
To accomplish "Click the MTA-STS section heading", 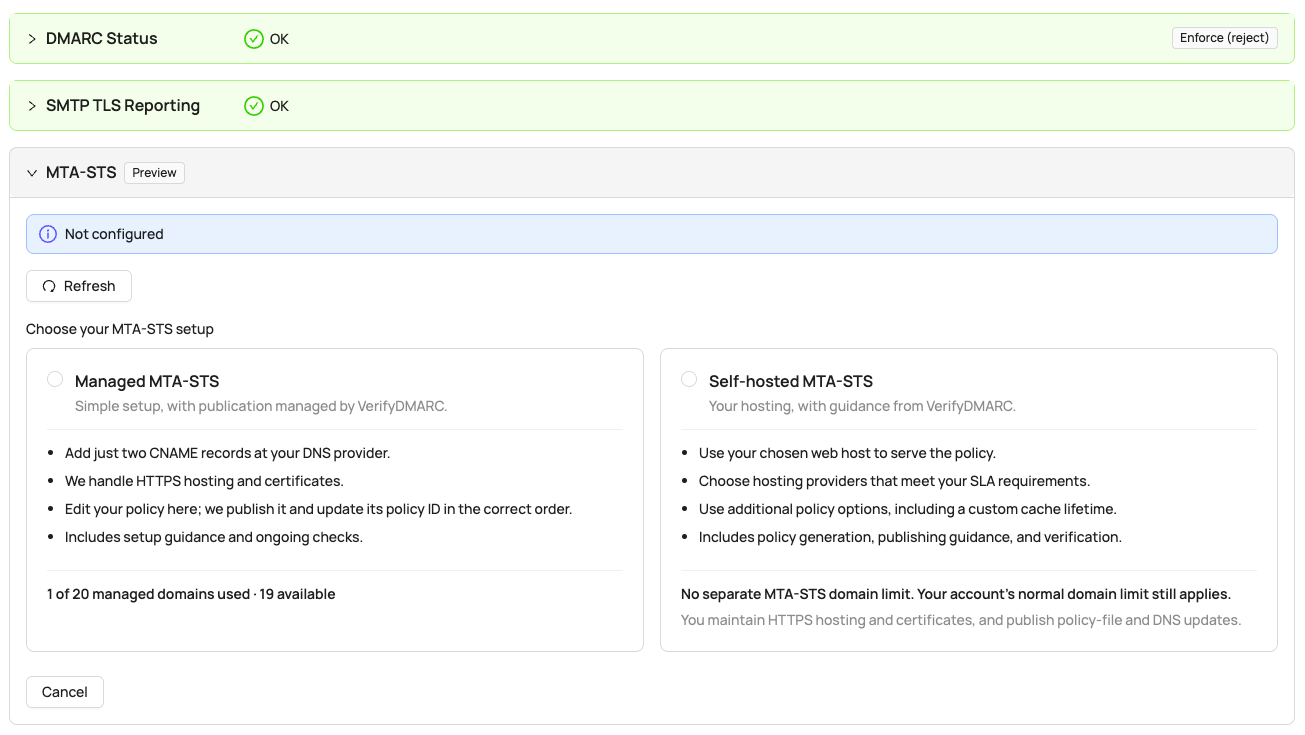I will tap(81, 173).
